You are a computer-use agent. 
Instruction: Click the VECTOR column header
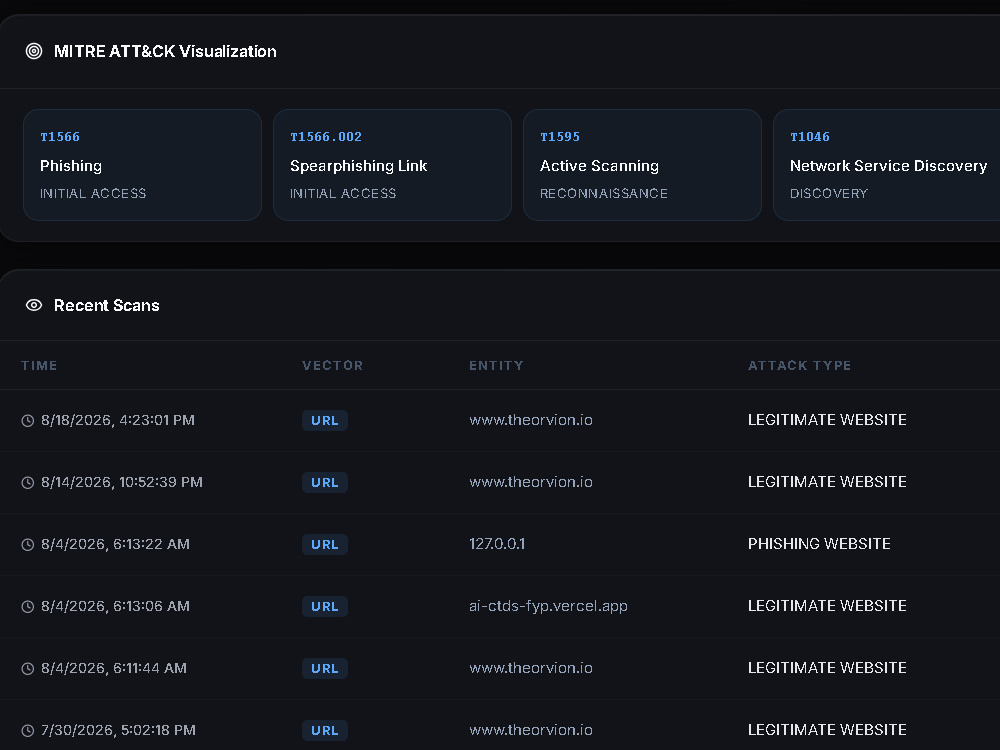point(332,365)
